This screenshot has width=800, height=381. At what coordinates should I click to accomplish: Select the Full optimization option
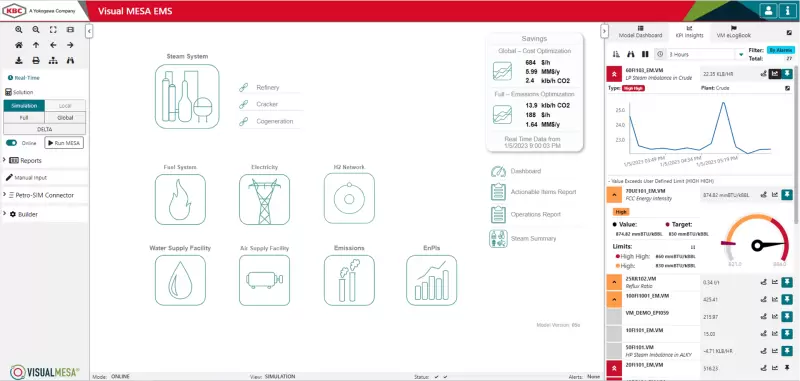24,117
